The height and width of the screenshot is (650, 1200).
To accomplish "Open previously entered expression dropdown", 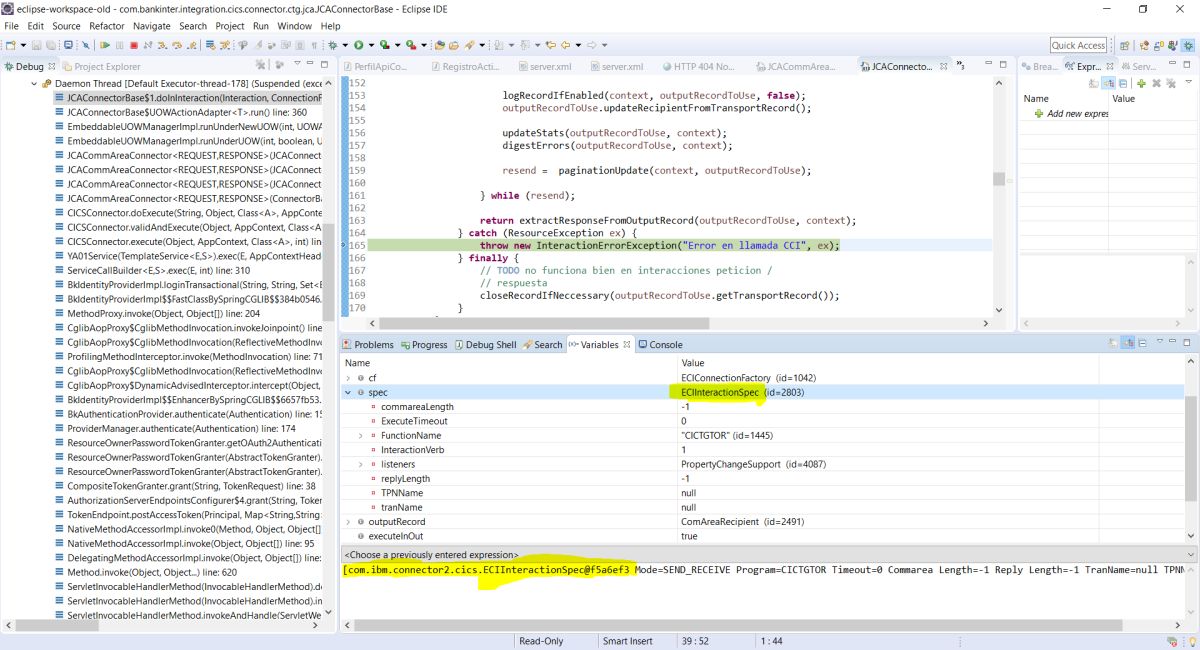I will pyautogui.click(x=1190, y=554).
